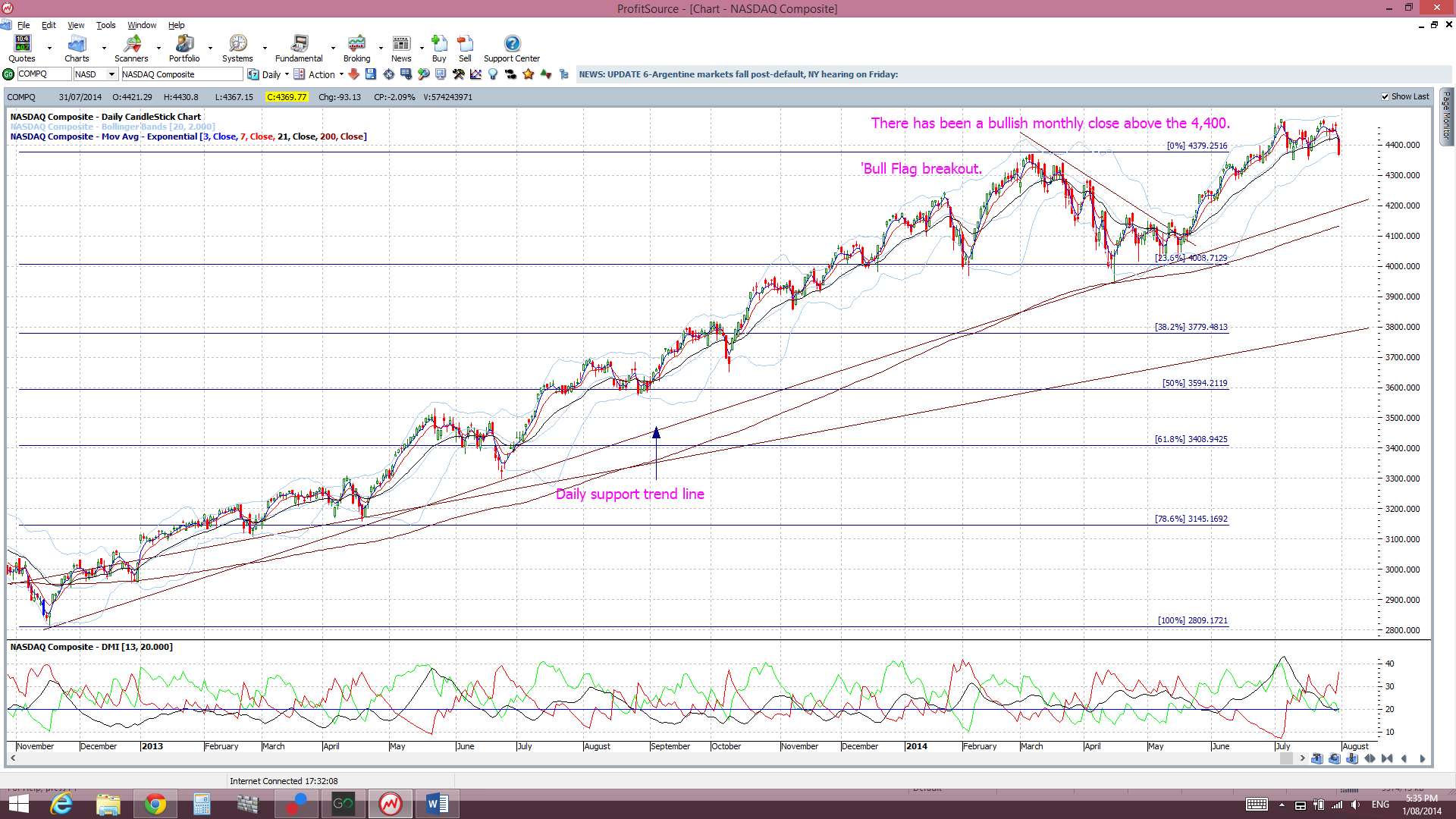Click the Buy order icon
Image resolution: width=1456 pixels, height=819 pixels.
pos(439,49)
